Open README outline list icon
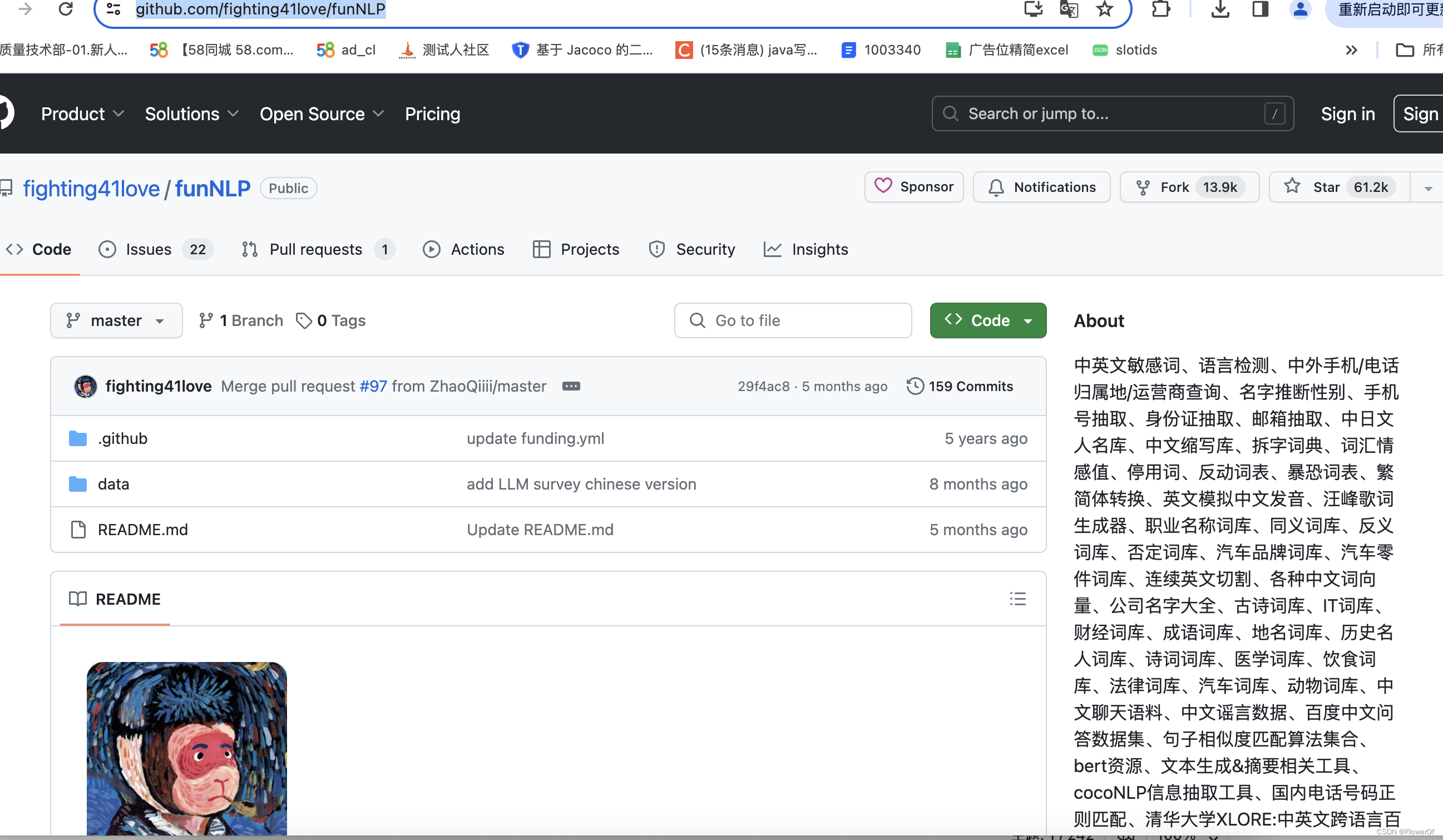Screen dimensions: 1443x840 click(x=1017, y=599)
